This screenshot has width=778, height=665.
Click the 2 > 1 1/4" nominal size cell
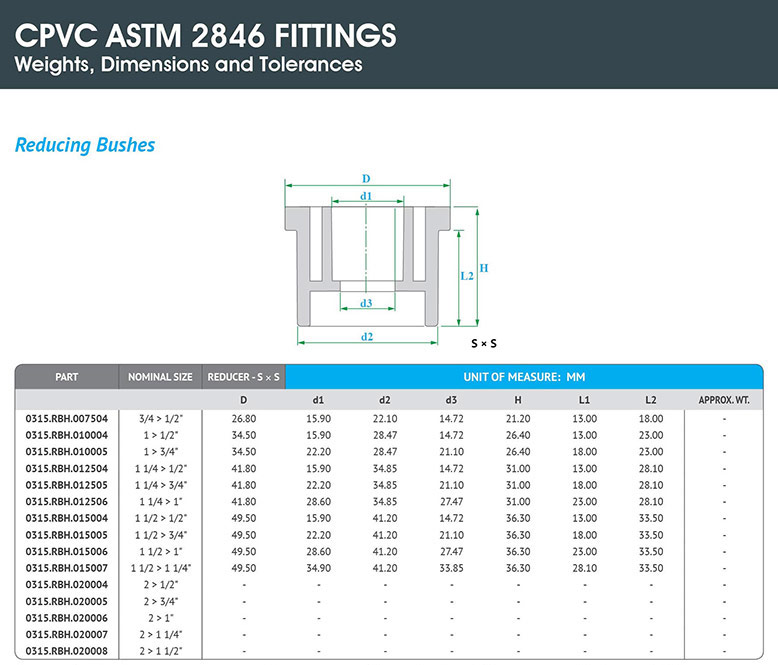click(x=160, y=635)
